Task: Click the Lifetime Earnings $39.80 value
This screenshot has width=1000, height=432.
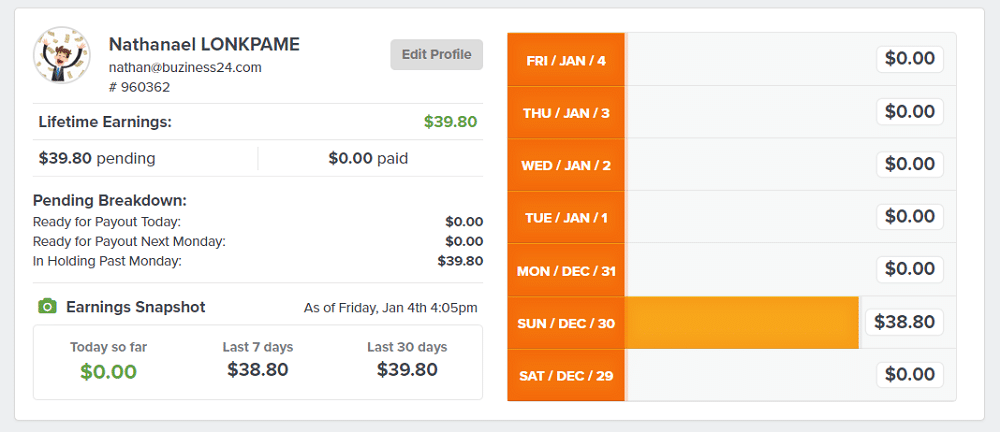Action: (x=450, y=122)
